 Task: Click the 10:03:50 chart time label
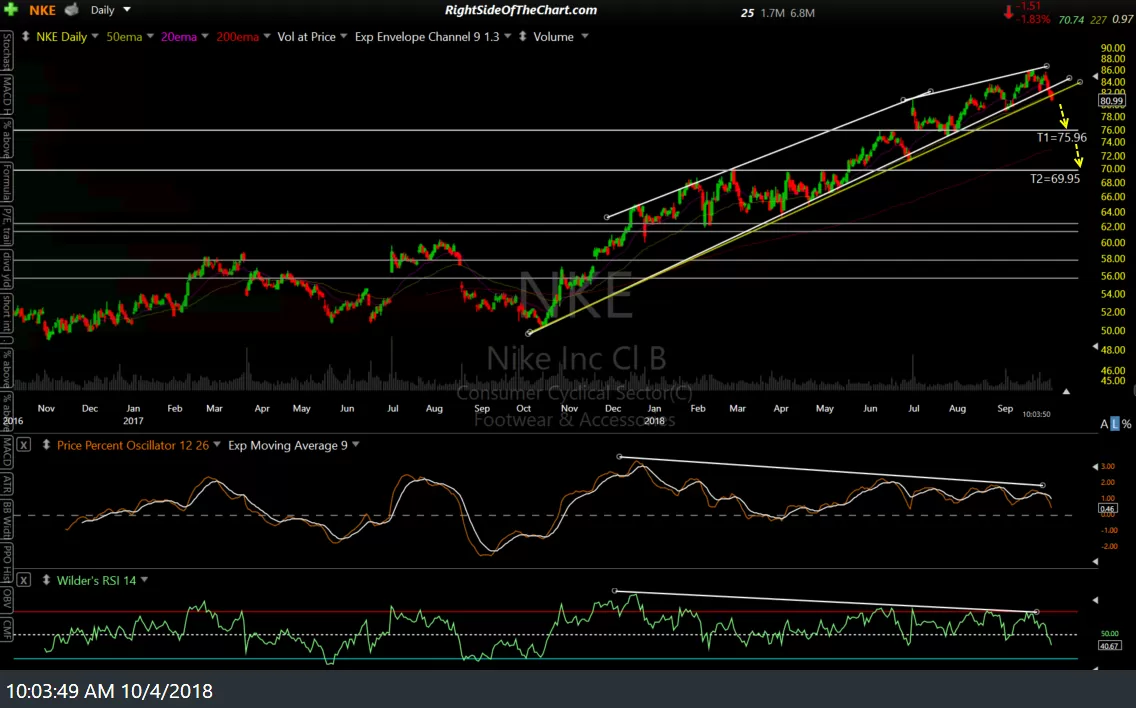[1036, 414]
